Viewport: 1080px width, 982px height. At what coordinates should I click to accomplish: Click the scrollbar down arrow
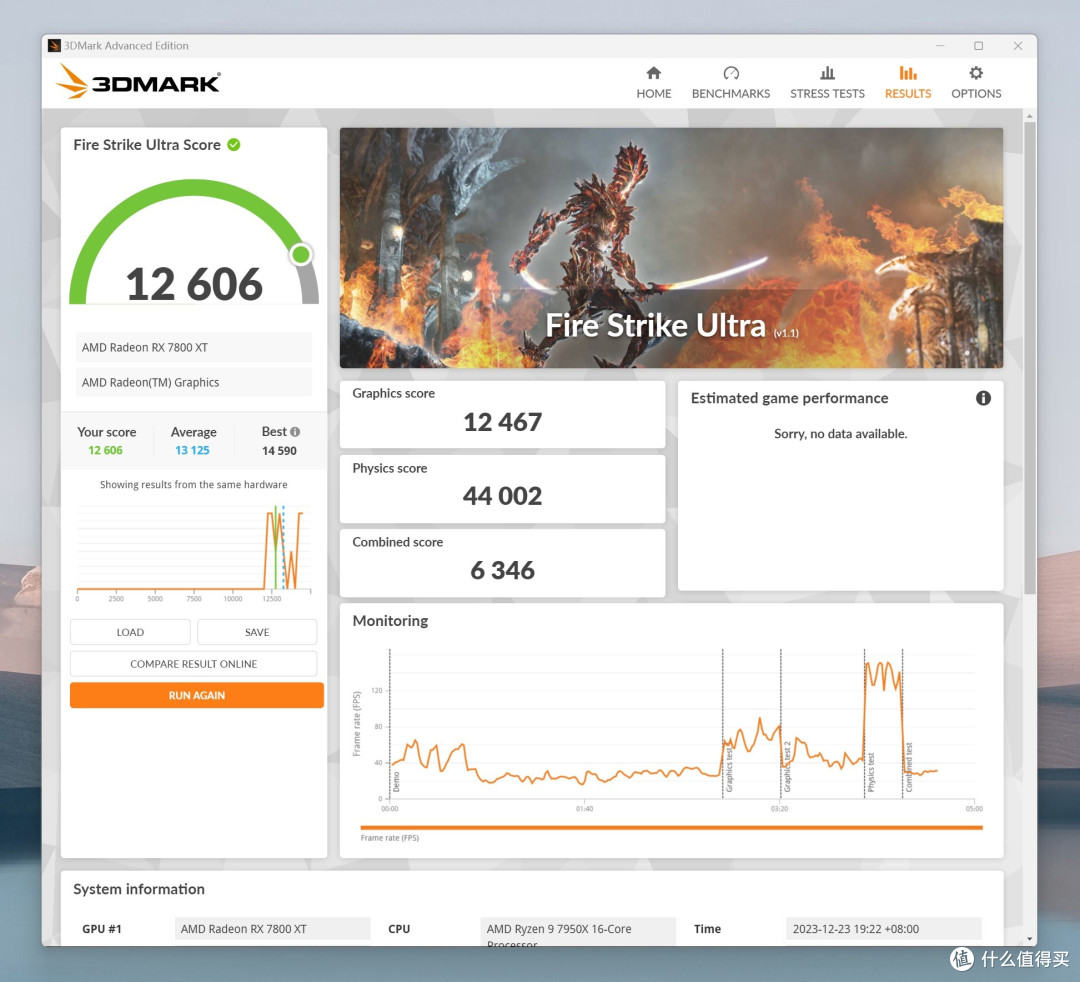click(x=1030, y=939)
